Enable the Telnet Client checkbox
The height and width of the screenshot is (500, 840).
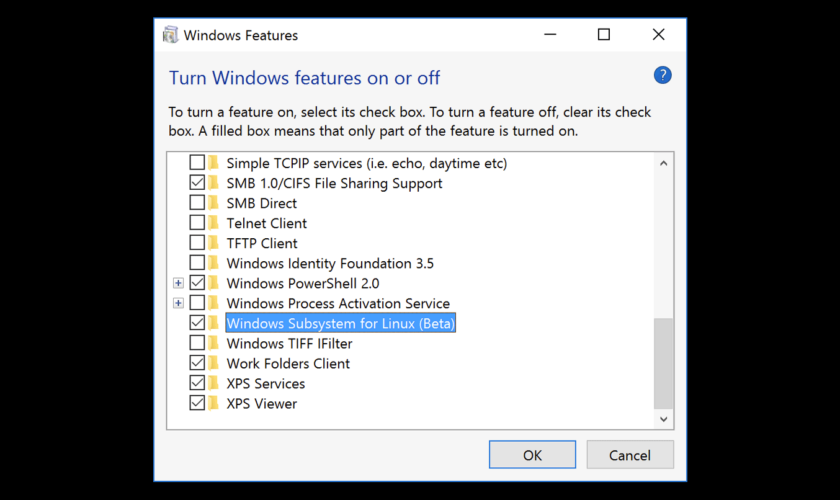(x=197, y=223)
